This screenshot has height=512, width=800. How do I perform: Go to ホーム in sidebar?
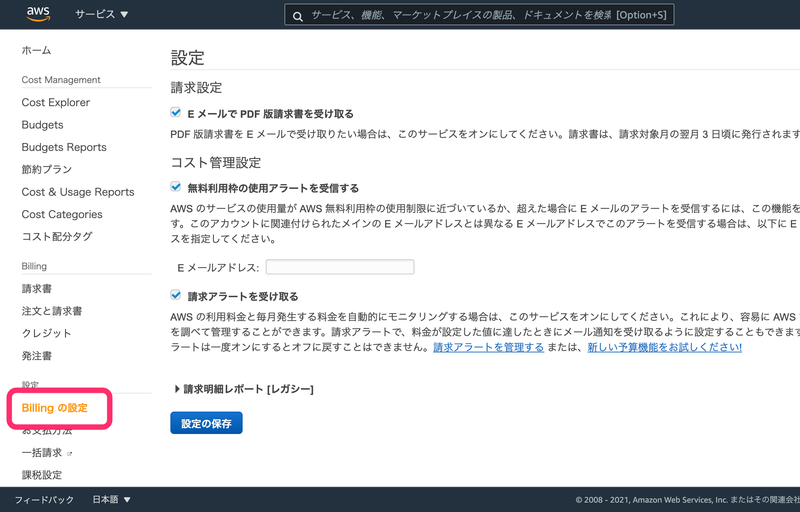click(36, 50)
